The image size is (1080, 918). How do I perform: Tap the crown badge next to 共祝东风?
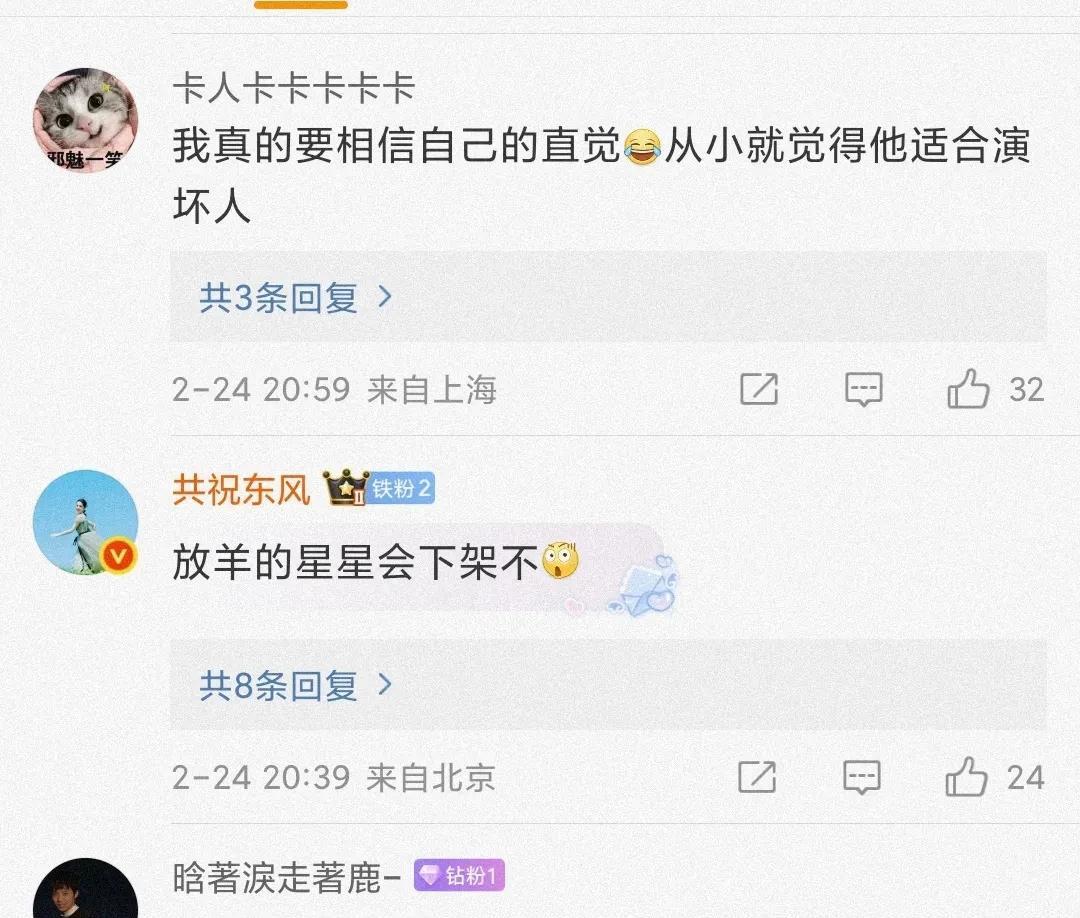346,487
